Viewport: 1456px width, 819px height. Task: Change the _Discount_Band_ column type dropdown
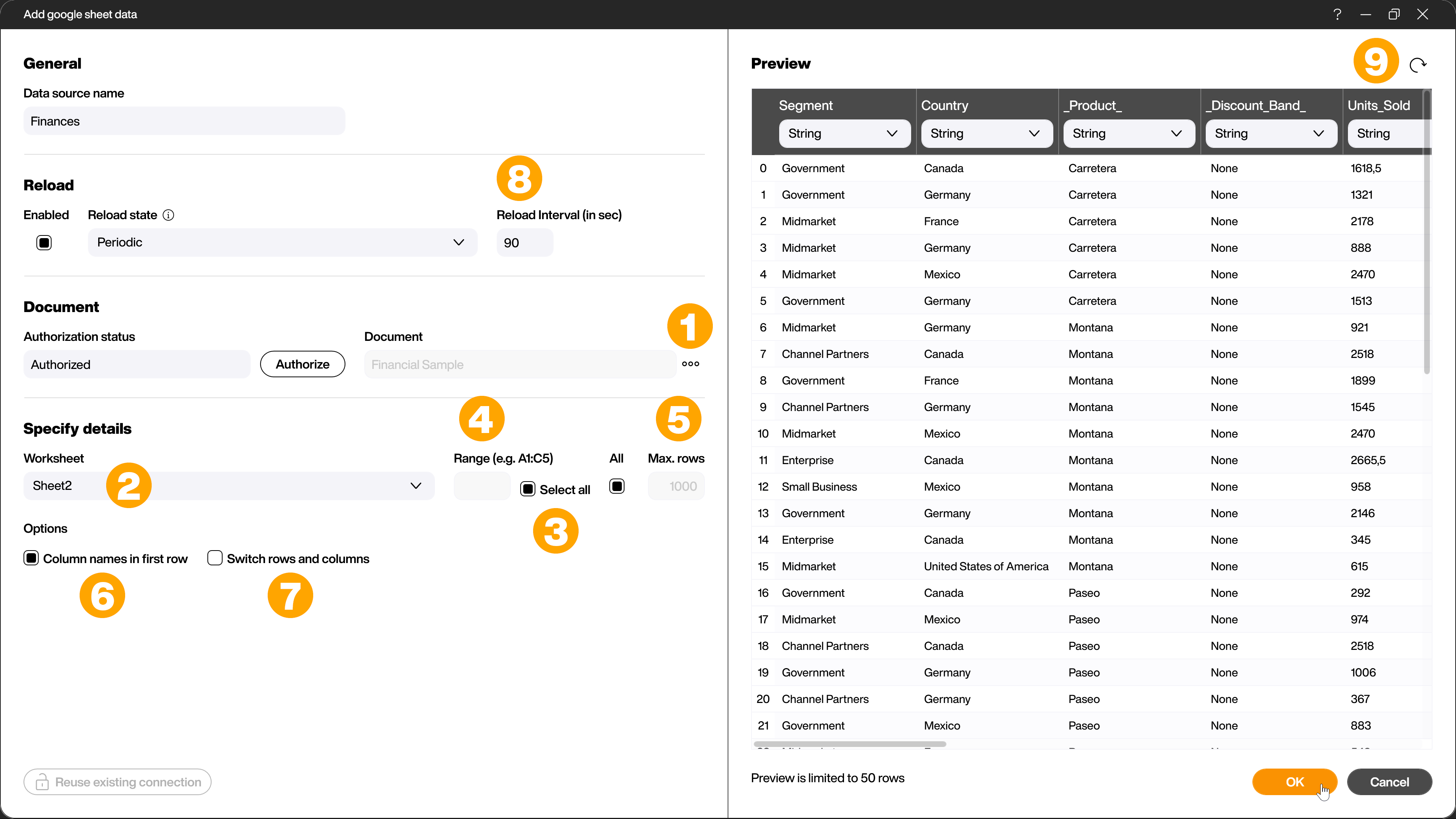tap(1271, 134)
